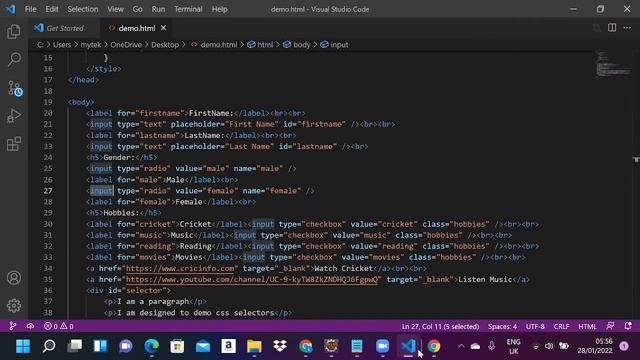Open the Widgets taskbar icon

[100, 346]
